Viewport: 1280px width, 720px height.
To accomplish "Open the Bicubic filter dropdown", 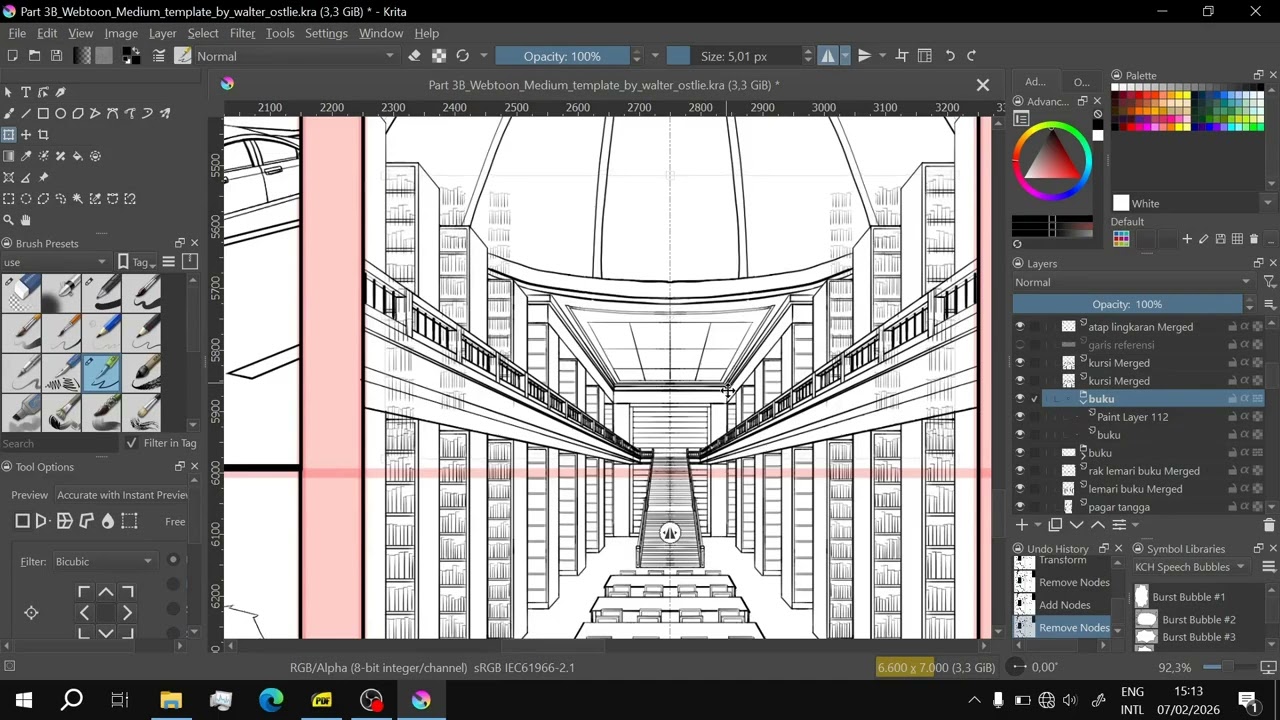I will [x=105, y=561].
